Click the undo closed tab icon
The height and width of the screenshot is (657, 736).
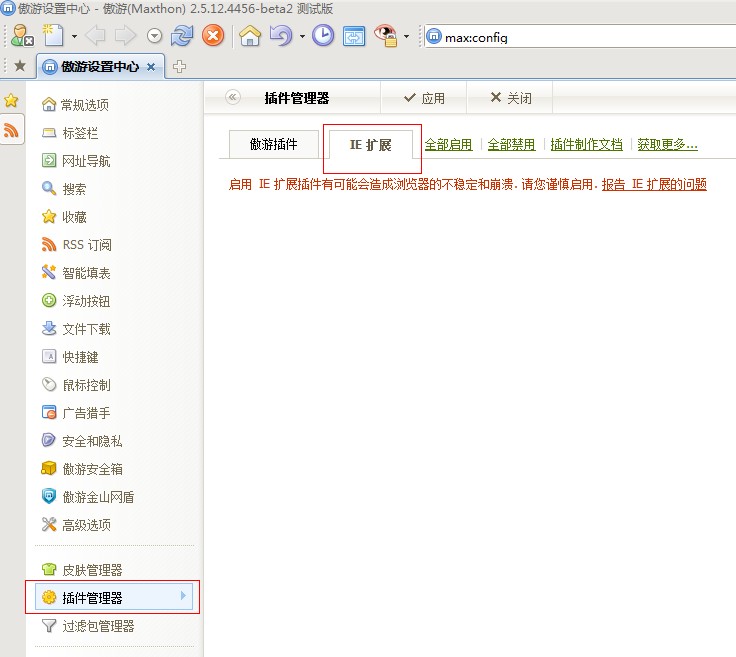pos(281,36)
